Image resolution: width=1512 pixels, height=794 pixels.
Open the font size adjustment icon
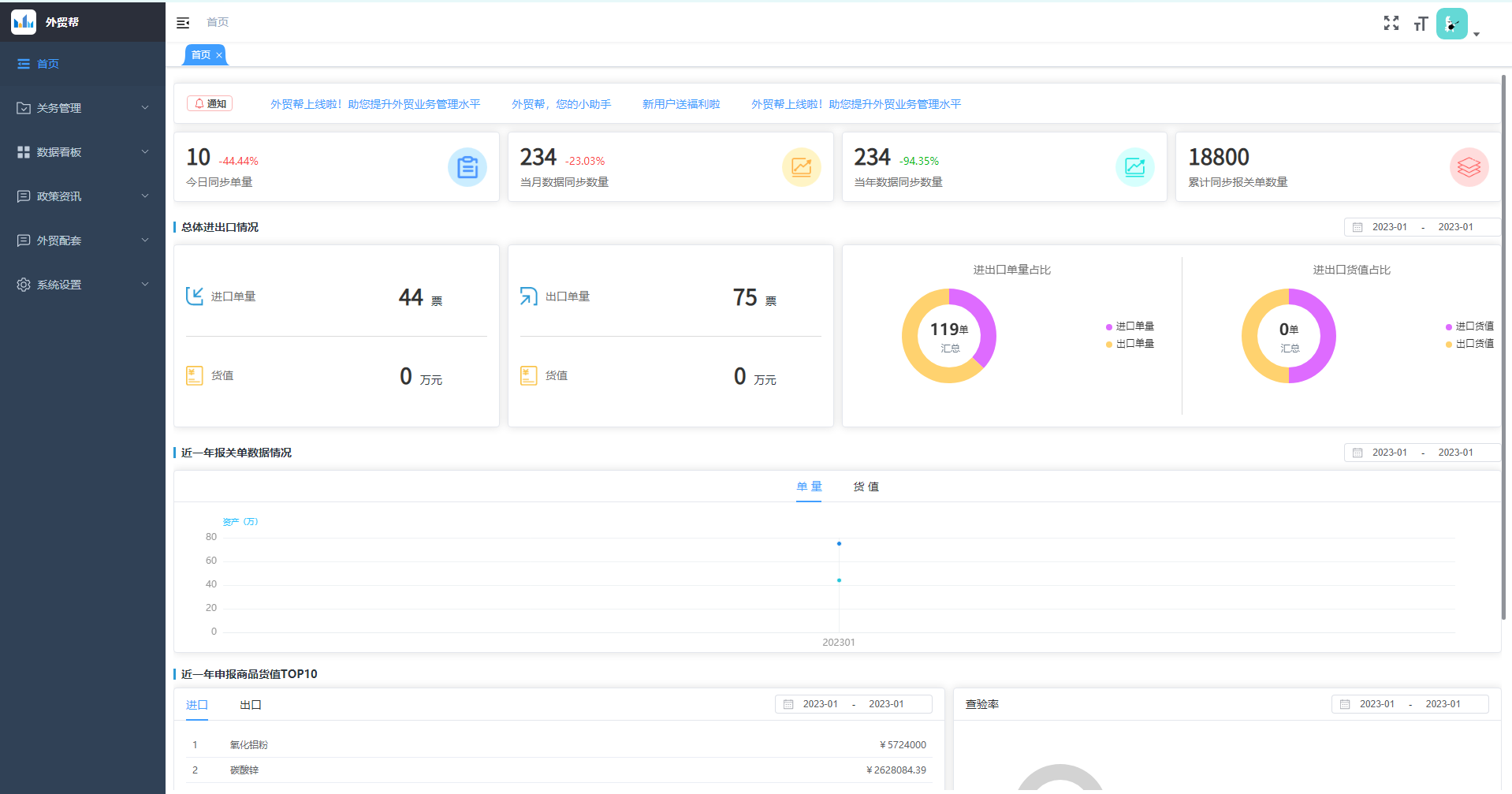(x=1421, y=24)
